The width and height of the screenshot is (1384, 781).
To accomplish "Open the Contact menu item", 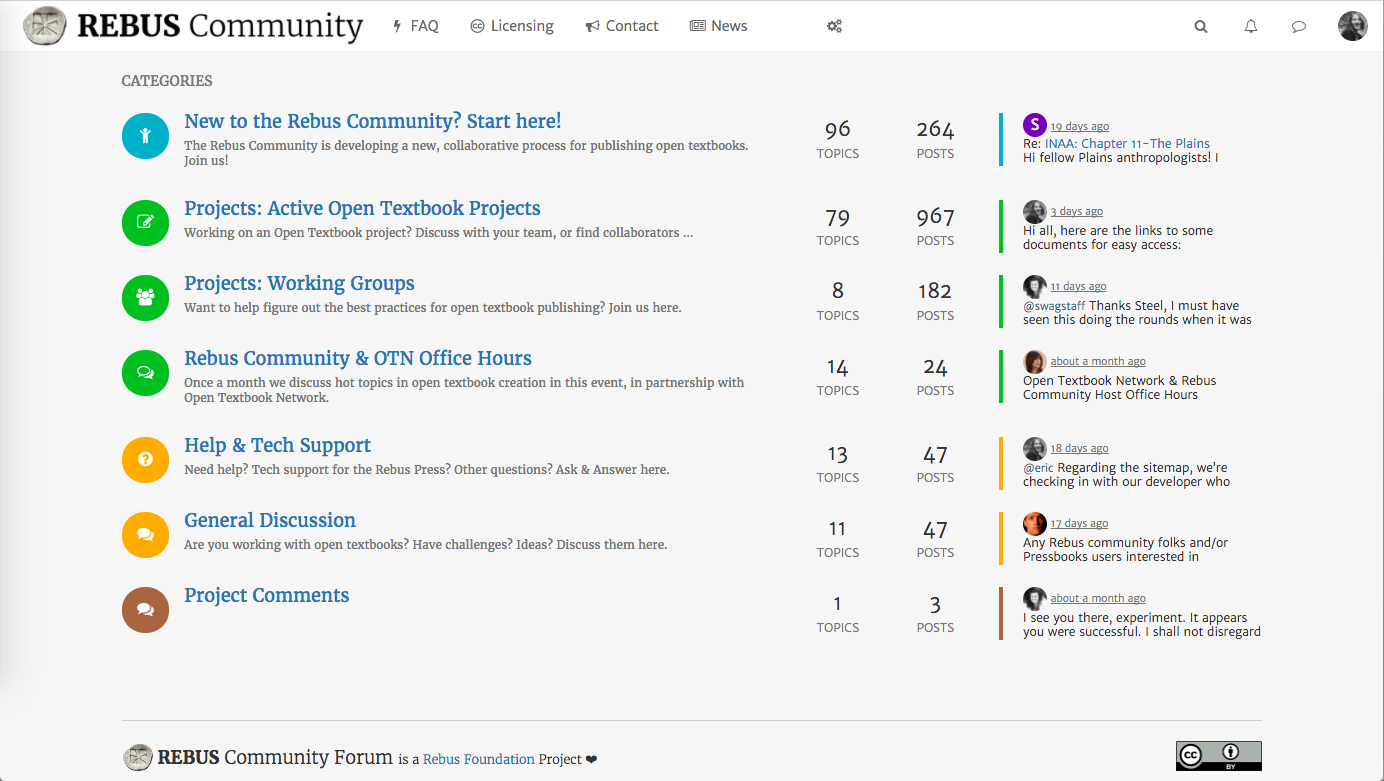I will 622,26.
